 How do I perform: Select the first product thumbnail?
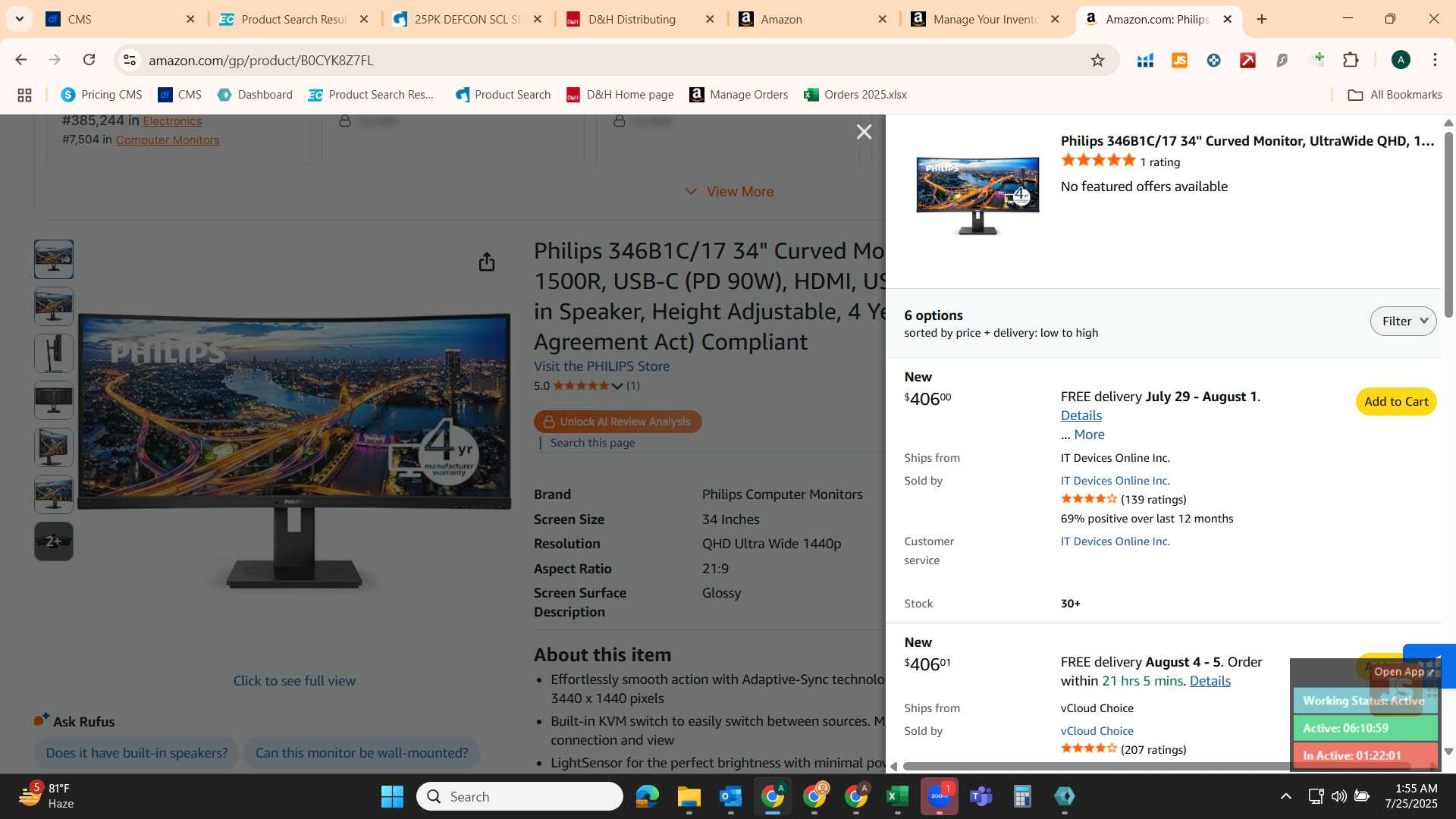54,259
